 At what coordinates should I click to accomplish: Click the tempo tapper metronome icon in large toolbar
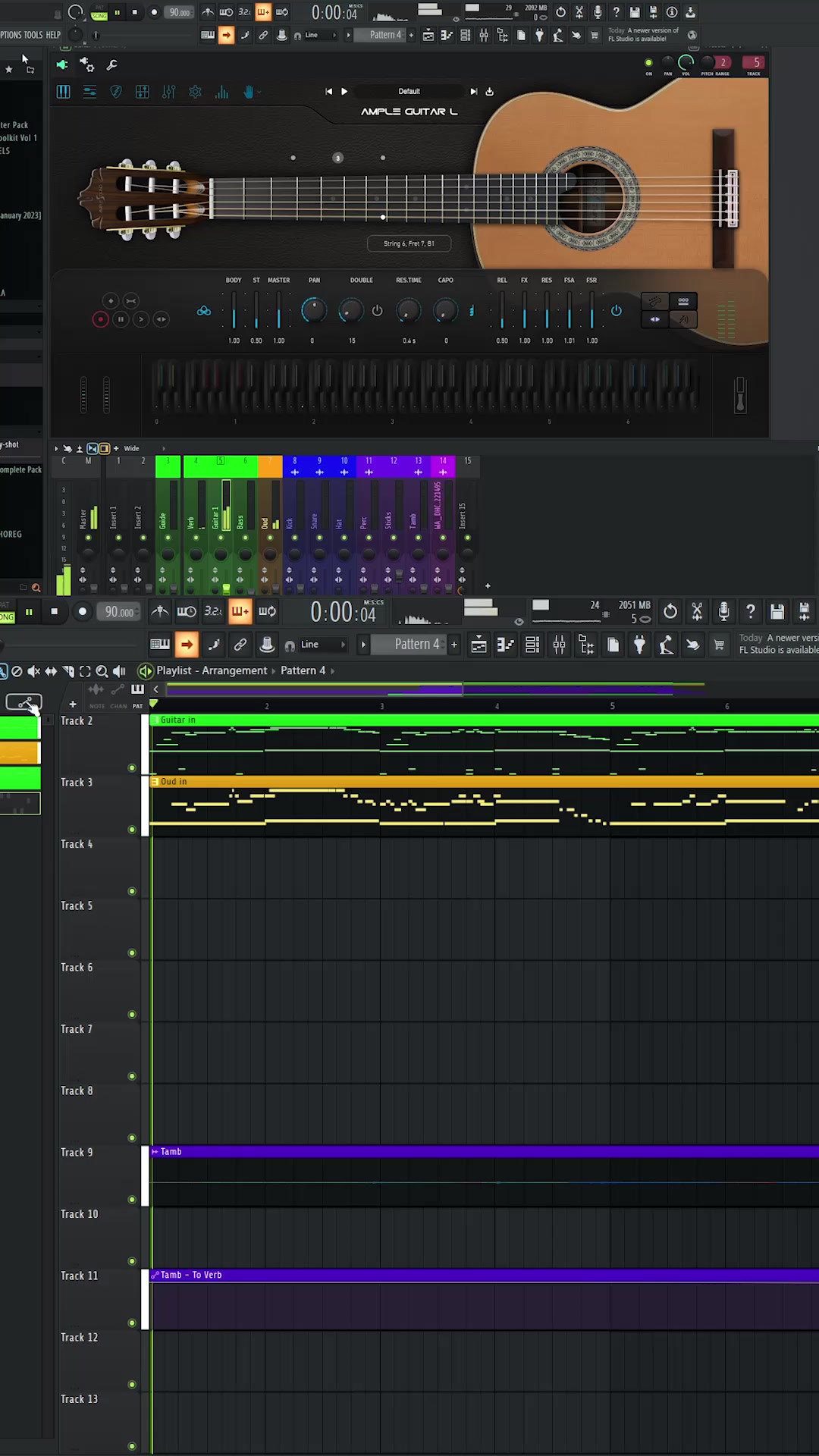[x=159, y=611]
